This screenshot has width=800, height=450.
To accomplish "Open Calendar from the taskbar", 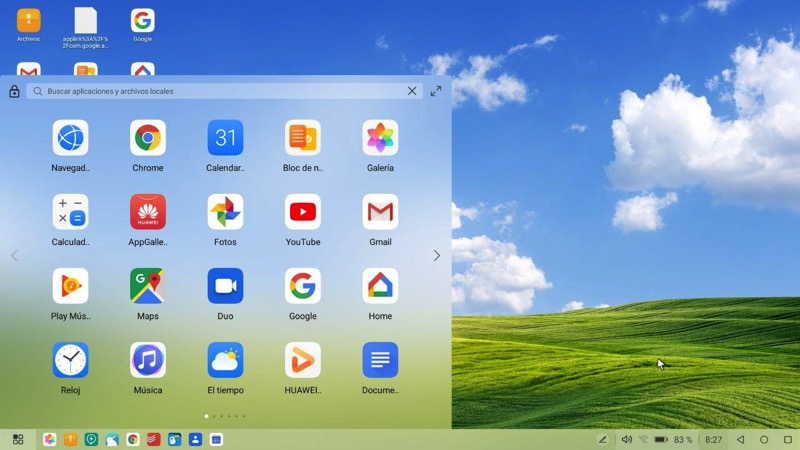I will 216,439.
